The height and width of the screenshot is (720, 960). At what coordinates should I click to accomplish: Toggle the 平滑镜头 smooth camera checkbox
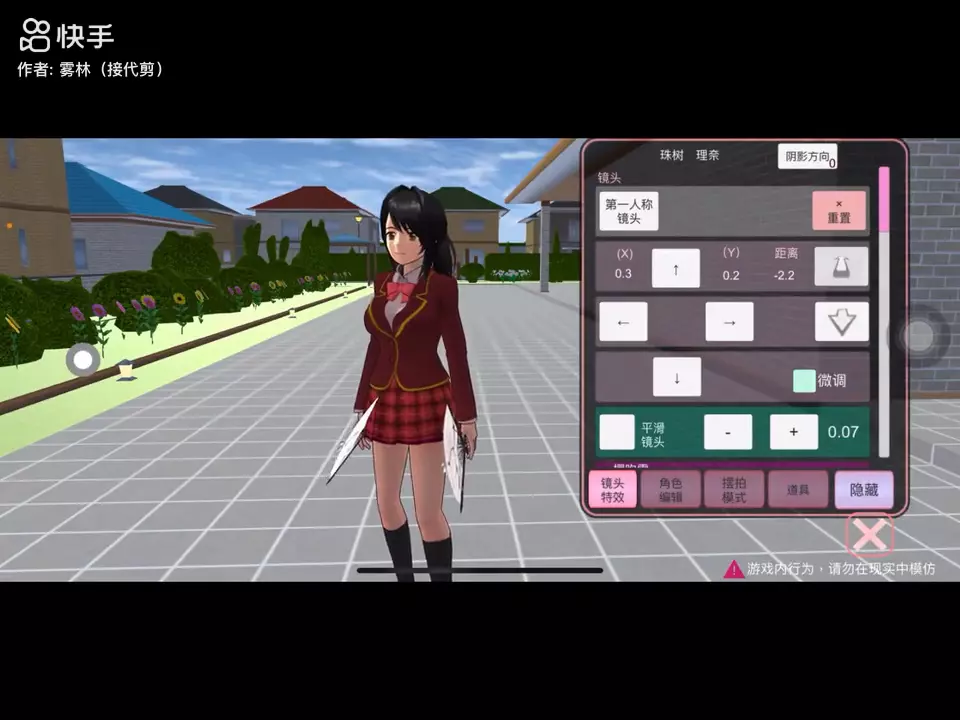tap(617, 432)
